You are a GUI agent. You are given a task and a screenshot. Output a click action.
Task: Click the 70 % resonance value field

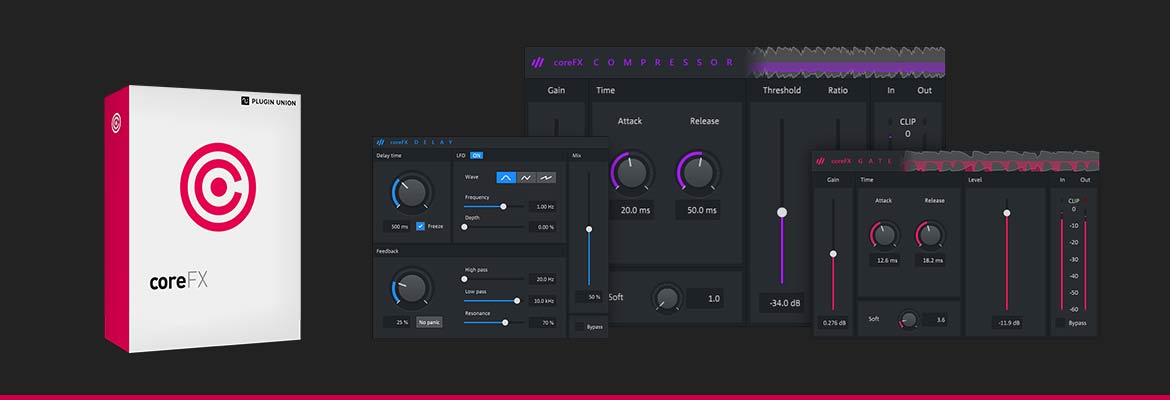click(x=542, y=322)
